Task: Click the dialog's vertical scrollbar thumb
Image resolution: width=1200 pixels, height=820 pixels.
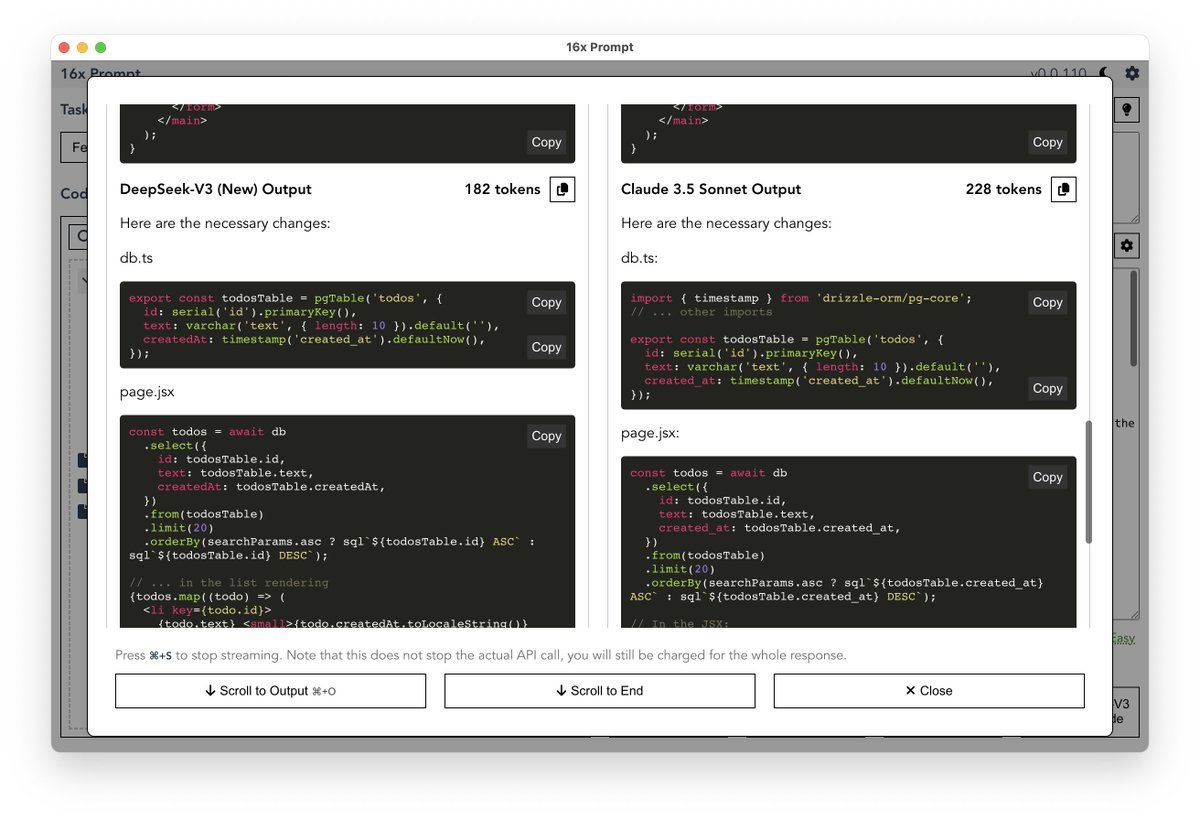Action: [1089, 482]
